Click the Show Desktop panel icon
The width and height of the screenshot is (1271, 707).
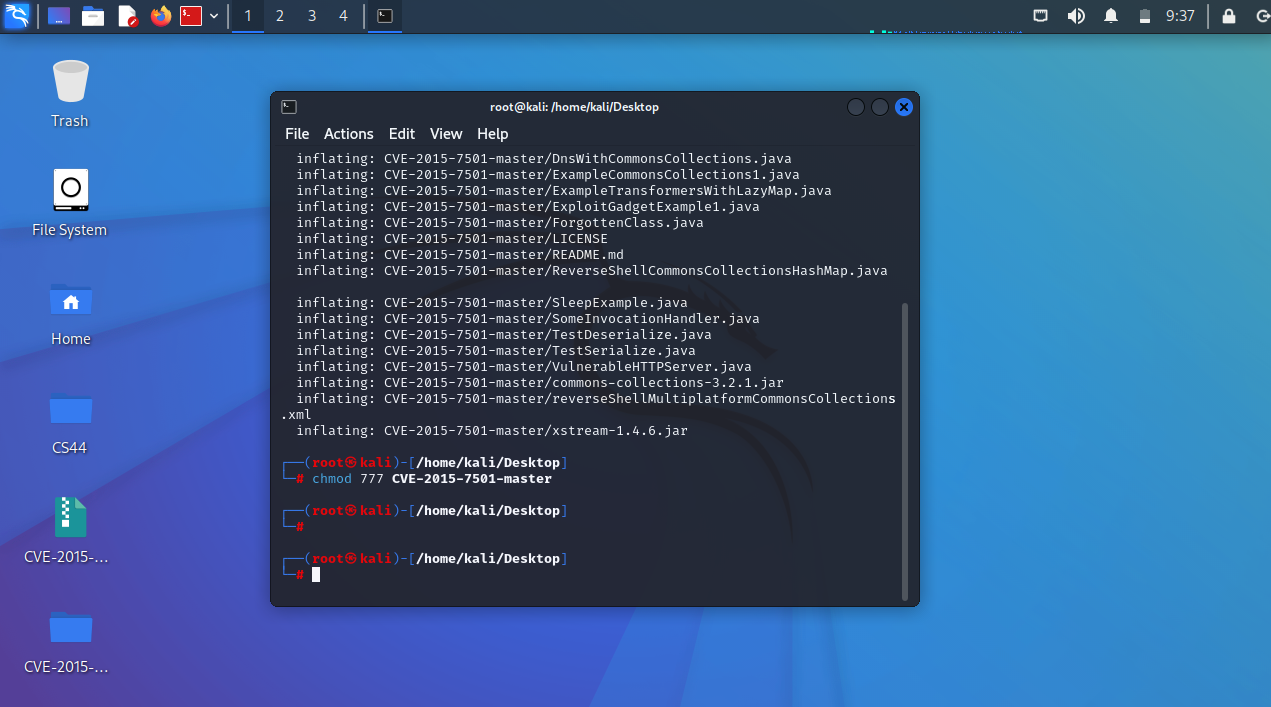59,16
